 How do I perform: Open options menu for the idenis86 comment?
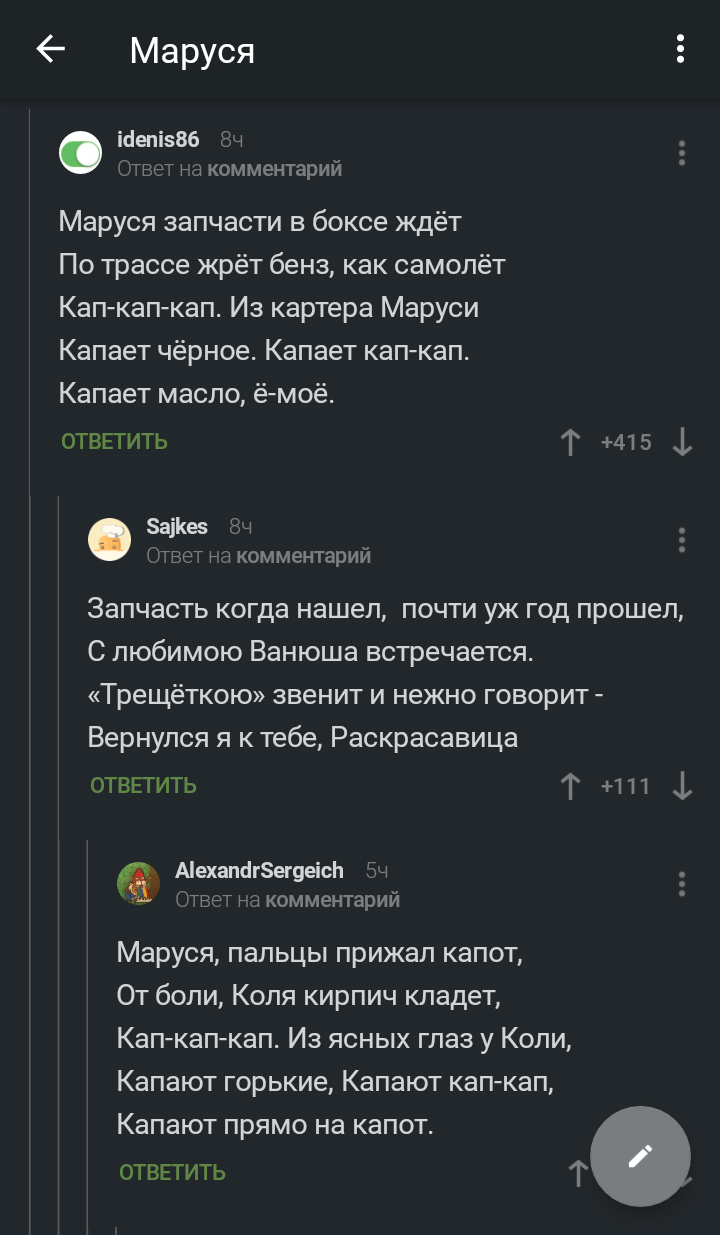tap(681, 153)
